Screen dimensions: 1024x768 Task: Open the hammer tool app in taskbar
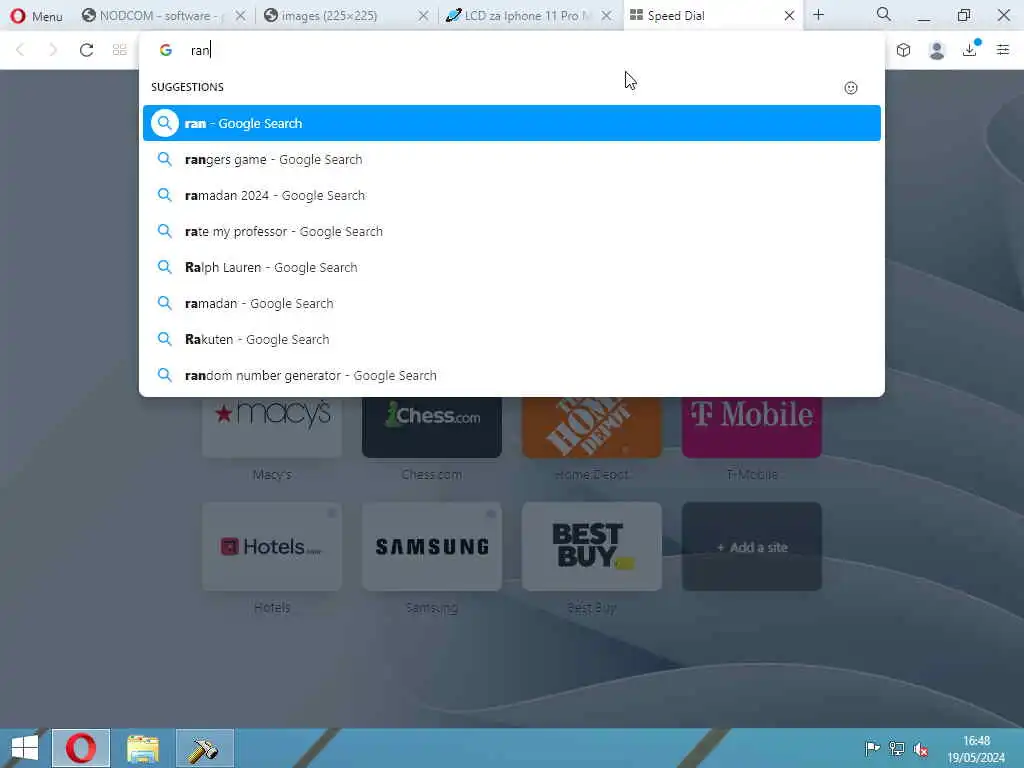204,748
